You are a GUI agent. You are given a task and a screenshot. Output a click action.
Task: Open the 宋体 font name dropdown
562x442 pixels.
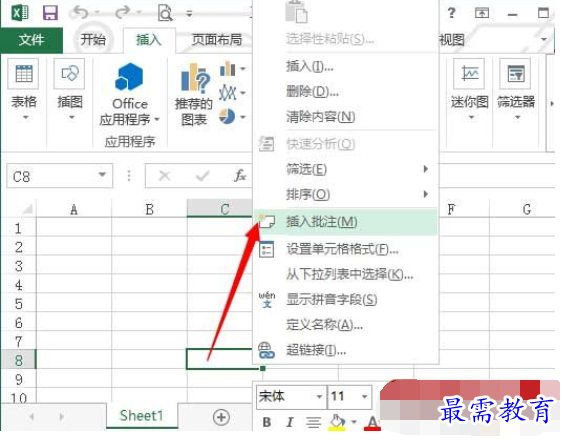click(319, 396)
